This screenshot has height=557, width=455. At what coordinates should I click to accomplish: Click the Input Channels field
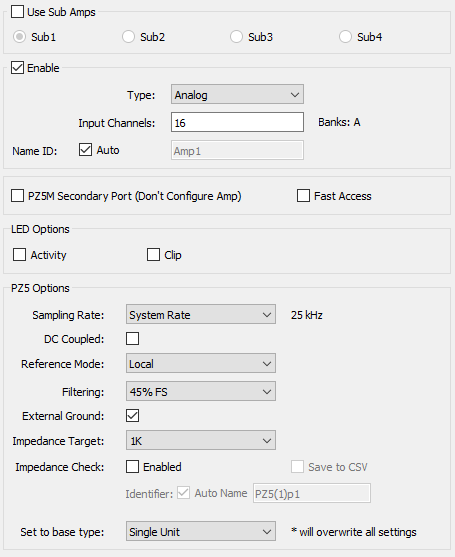pyautogui.click(x=237, y=123)
